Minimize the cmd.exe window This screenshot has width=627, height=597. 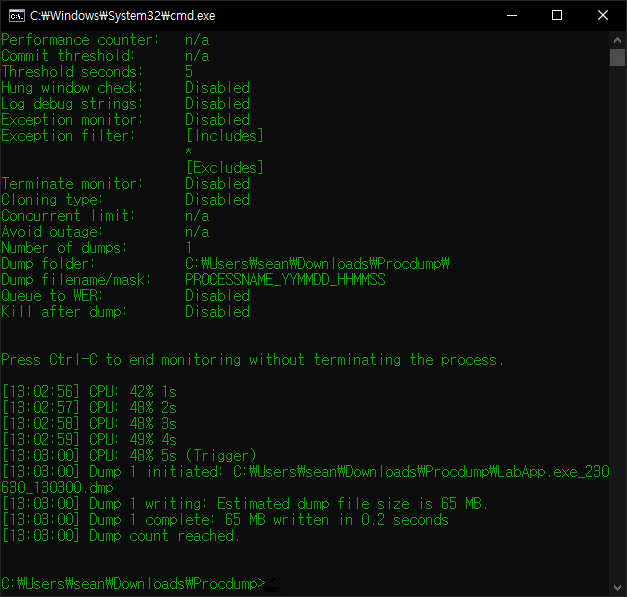point(512,16)
